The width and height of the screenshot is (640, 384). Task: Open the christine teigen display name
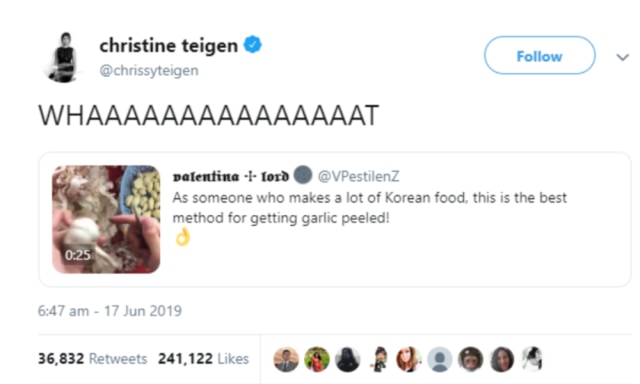[169, 45]
